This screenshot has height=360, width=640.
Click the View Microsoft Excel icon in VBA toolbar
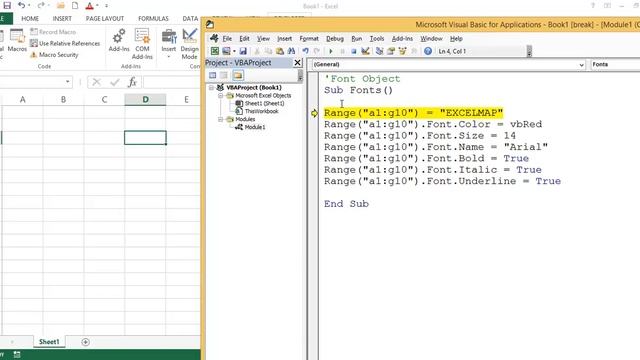pos(215,51)
